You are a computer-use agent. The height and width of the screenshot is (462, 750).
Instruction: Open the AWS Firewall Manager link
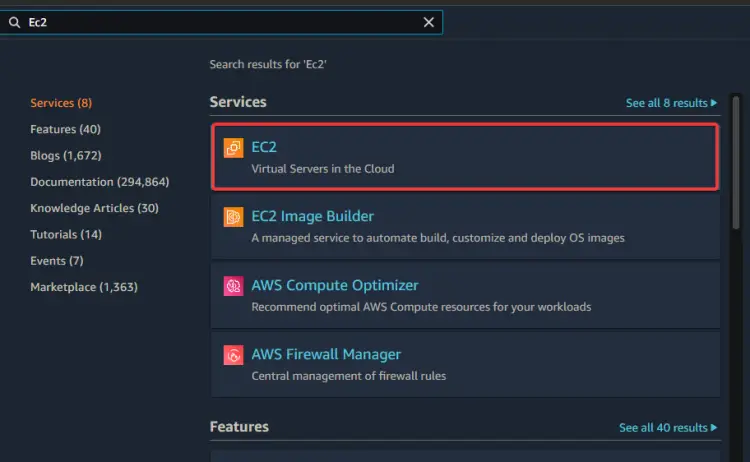[x=326, y=354]
